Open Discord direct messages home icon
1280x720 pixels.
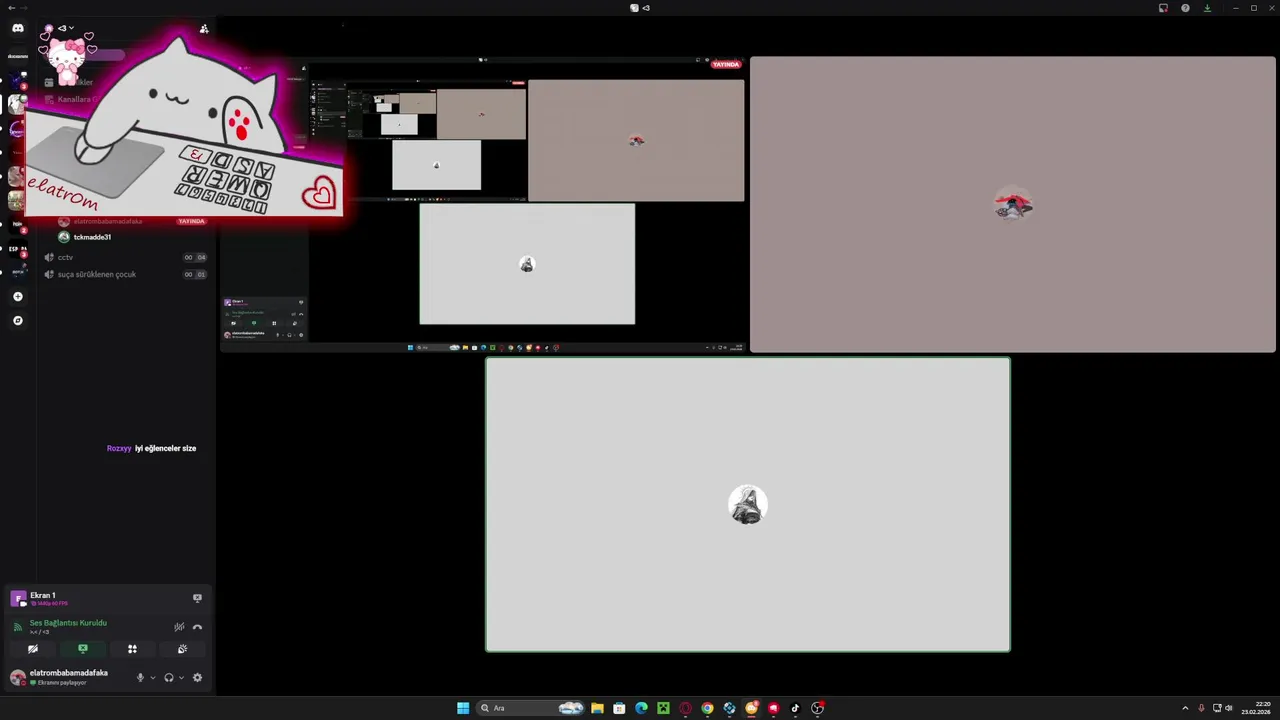(x=17, y=28)
